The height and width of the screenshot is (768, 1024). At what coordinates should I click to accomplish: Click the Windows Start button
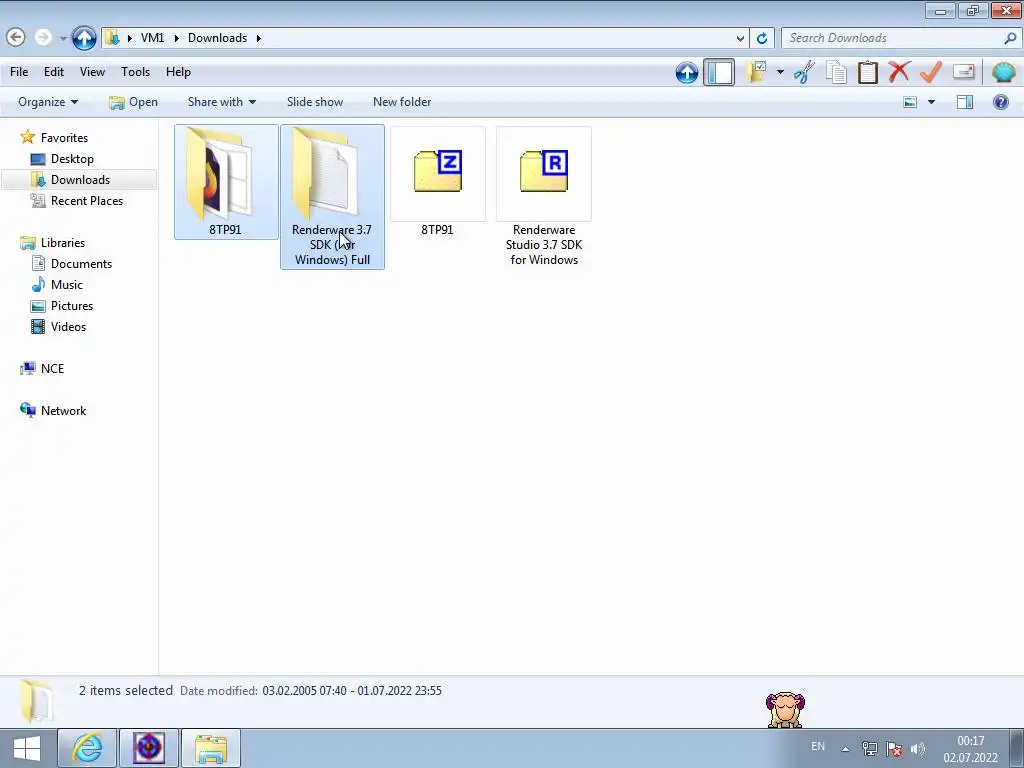27,748
